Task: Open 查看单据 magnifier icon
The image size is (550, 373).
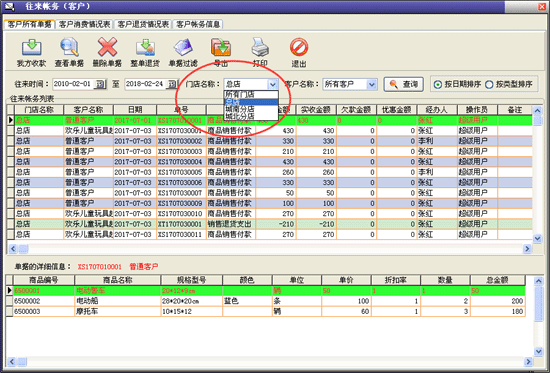Action: click(x=69, y=47)
